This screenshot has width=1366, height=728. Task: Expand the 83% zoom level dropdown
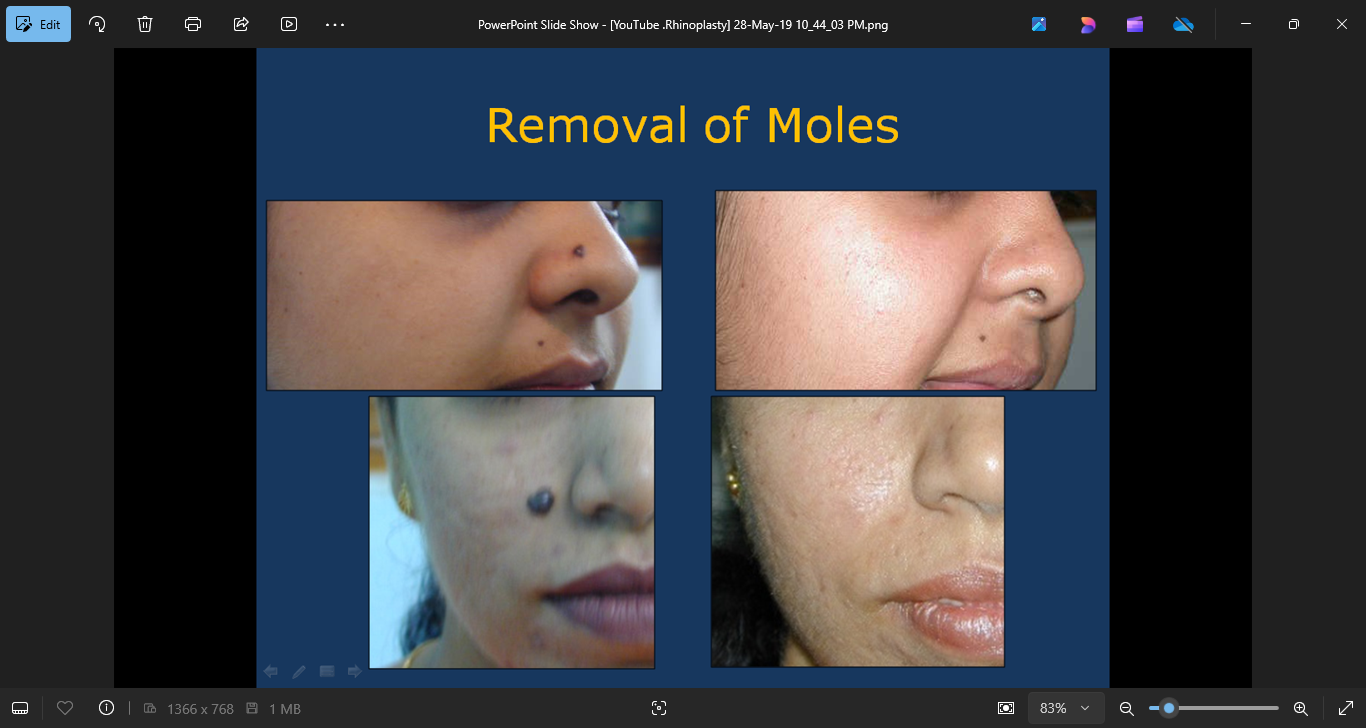1066,708
